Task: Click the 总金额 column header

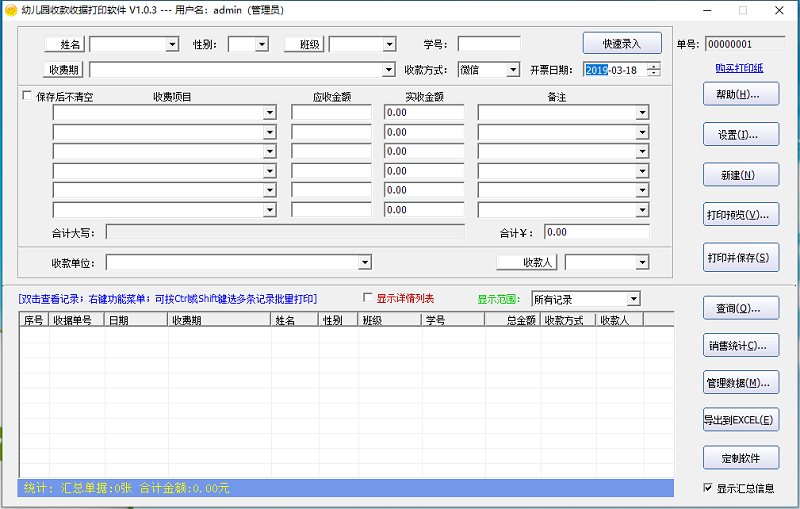Action: (x=513, y=320)
